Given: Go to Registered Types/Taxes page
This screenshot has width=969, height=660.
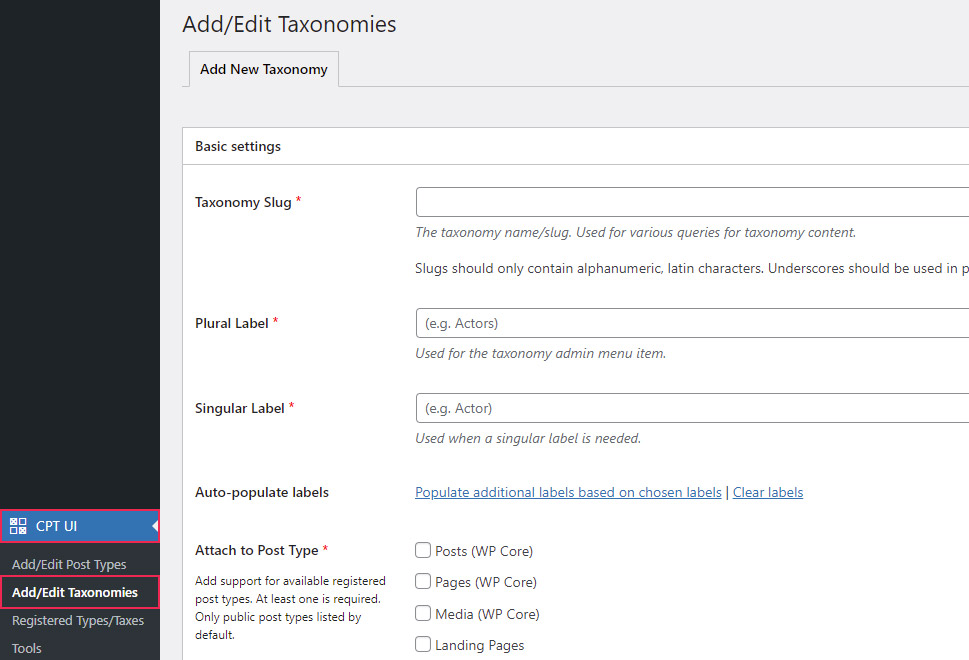Looking at the screenshot, I should 78,621.
